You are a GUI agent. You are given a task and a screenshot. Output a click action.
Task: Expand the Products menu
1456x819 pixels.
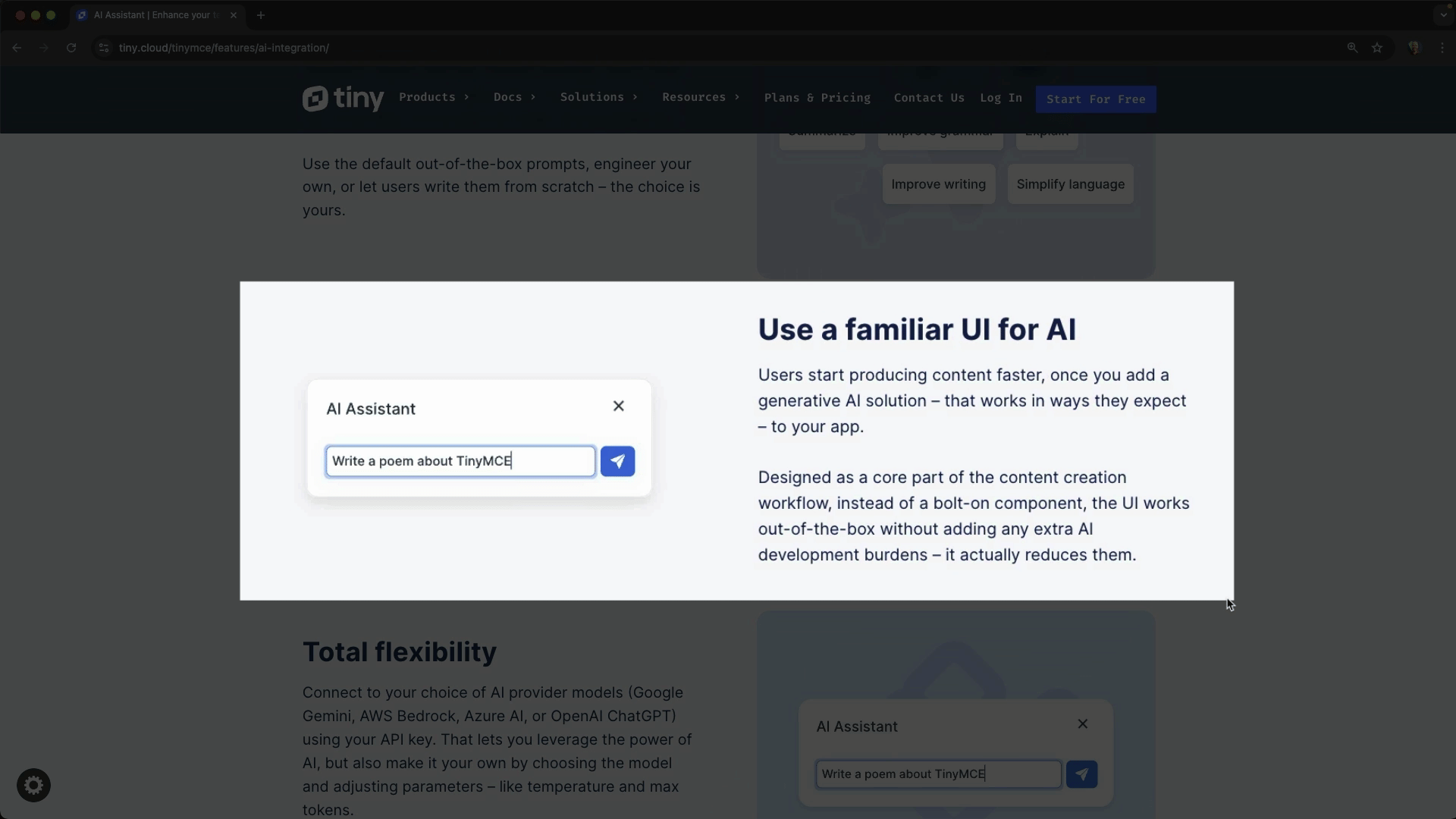(434, 97)
